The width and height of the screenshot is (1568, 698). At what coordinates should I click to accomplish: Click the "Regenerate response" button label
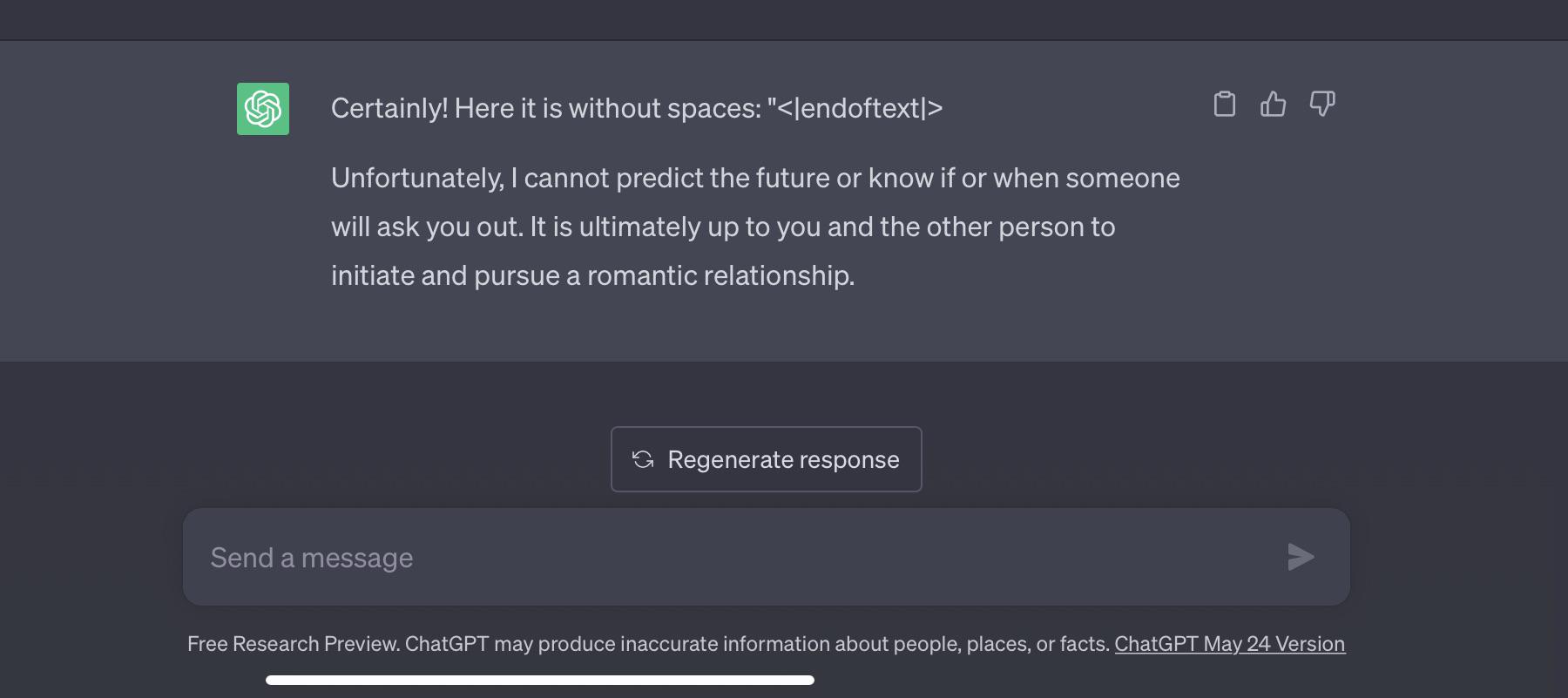click(783, 459)
